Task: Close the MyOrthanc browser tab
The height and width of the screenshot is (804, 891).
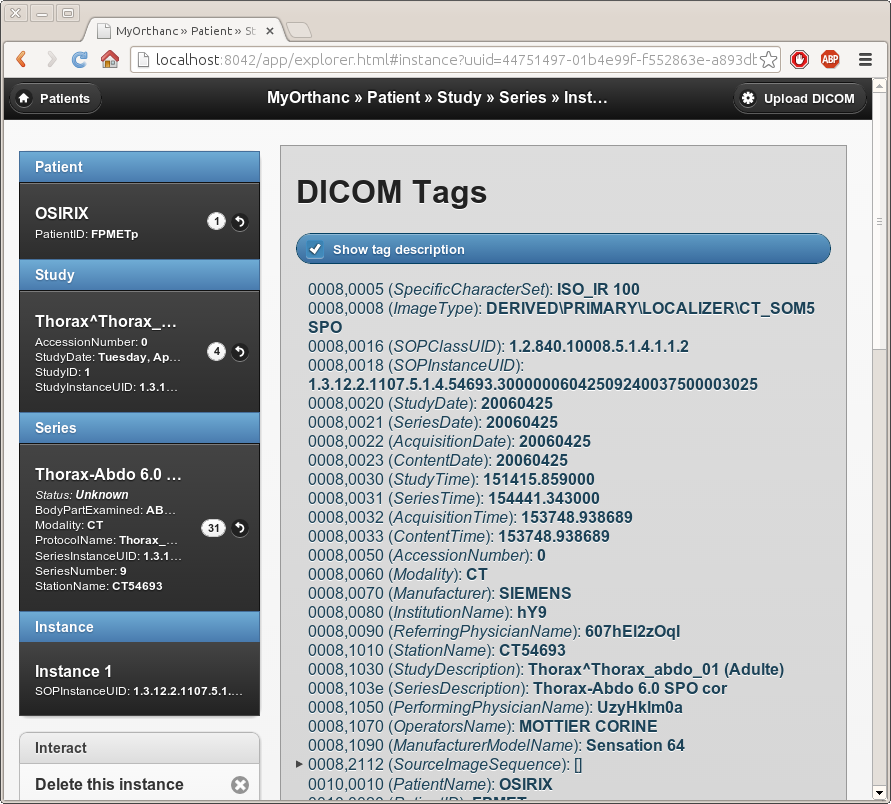Action: [270, 31]
